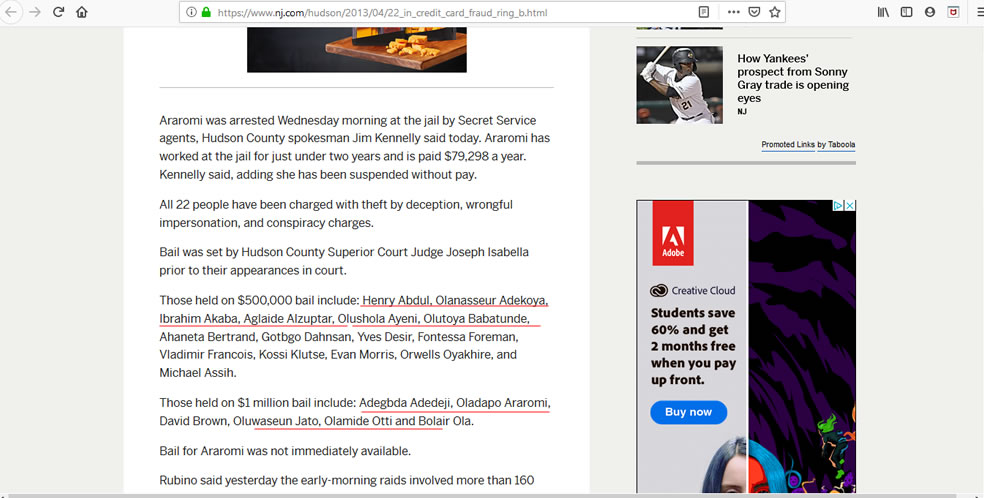The height and width of the screenshot is (498, 984).
Task: Click the text 'Judge Joseph Isabella'
Action: tap(469, 252)
